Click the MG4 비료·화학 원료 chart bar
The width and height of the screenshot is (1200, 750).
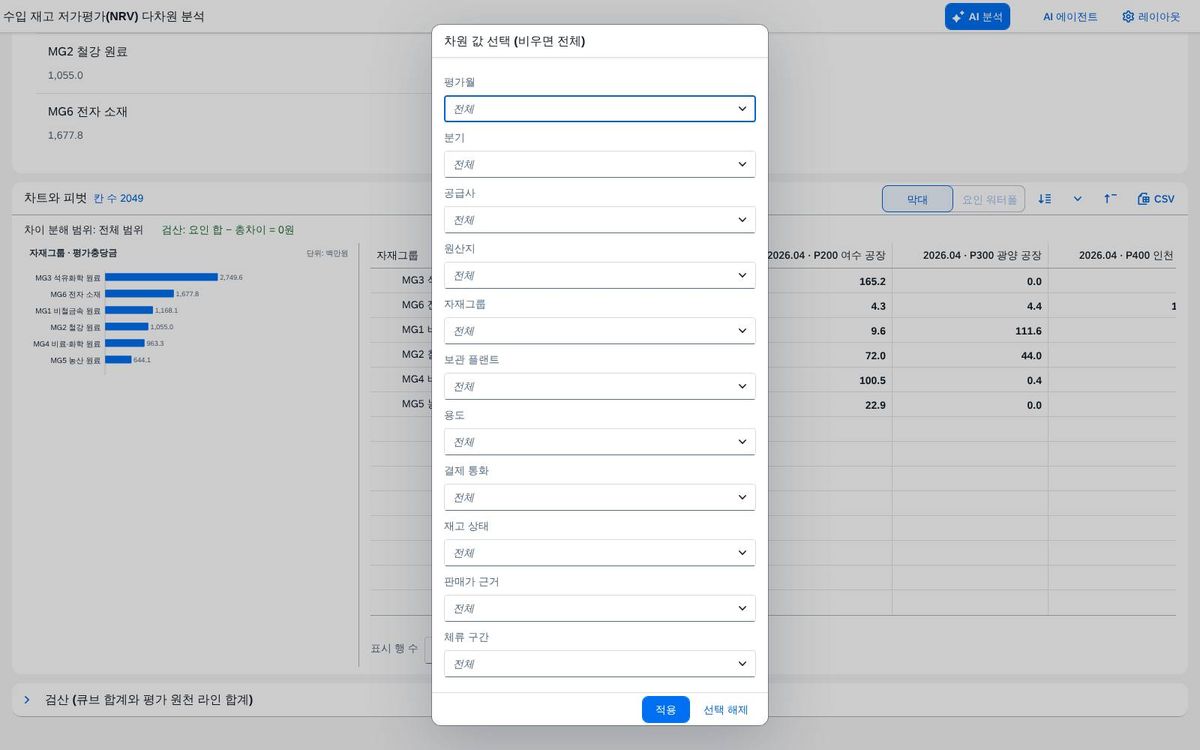[x=125, y=343]
